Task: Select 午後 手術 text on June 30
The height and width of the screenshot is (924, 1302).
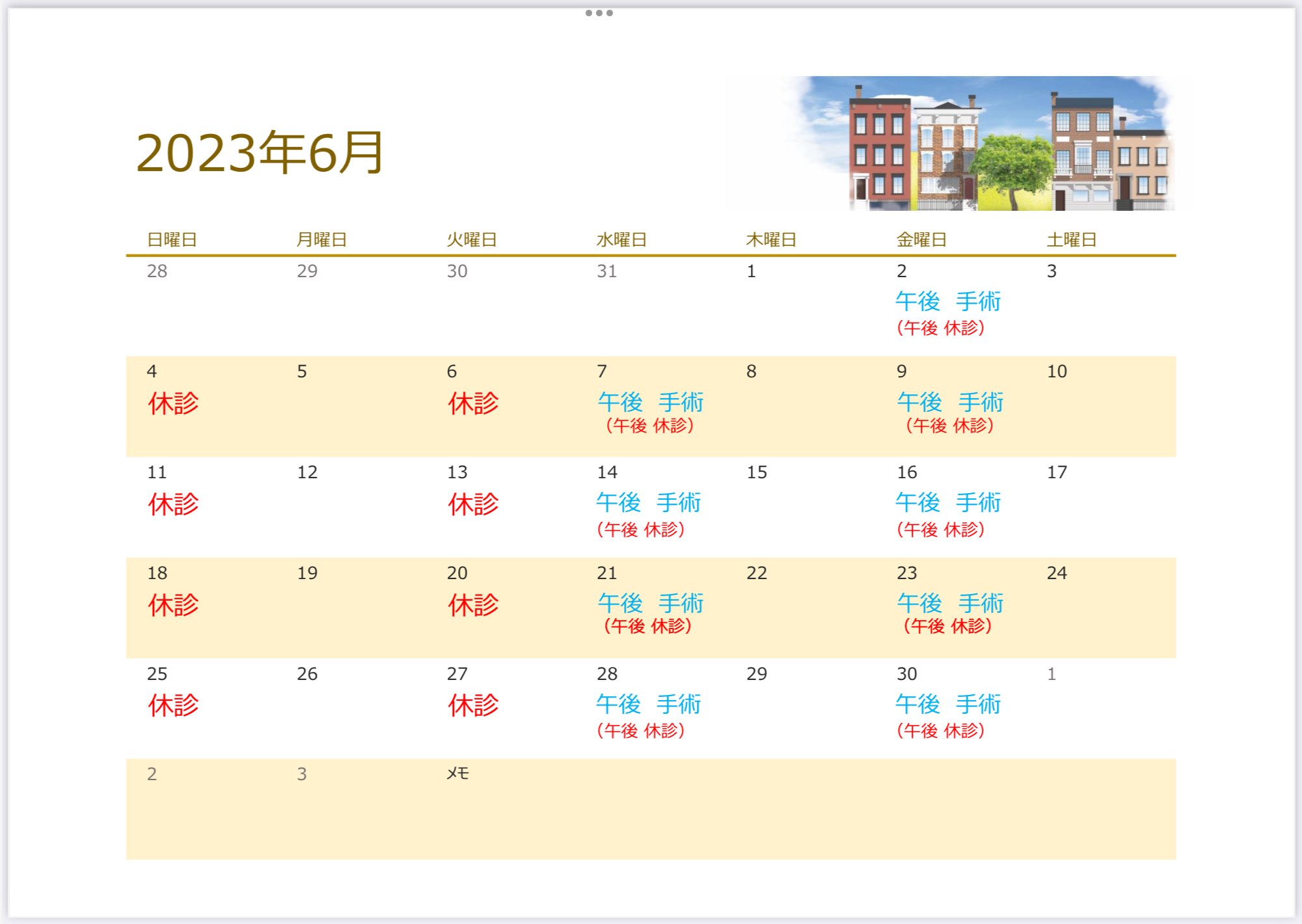Action: click(x=947, y=704)
